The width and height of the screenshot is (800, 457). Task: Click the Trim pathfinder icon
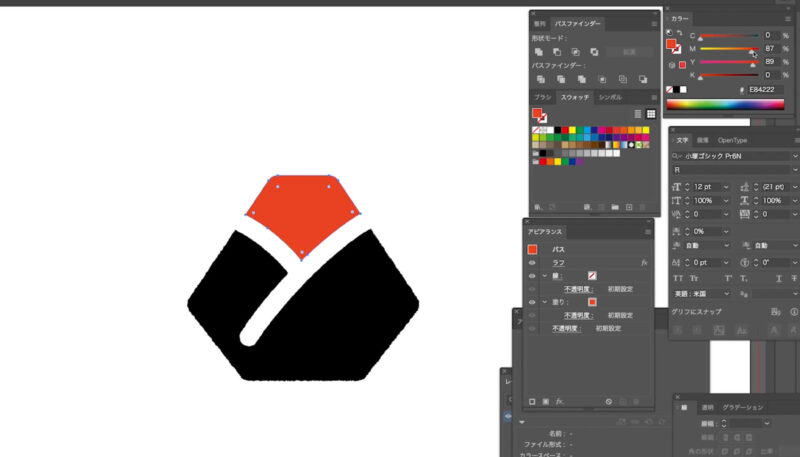(561, 79)
